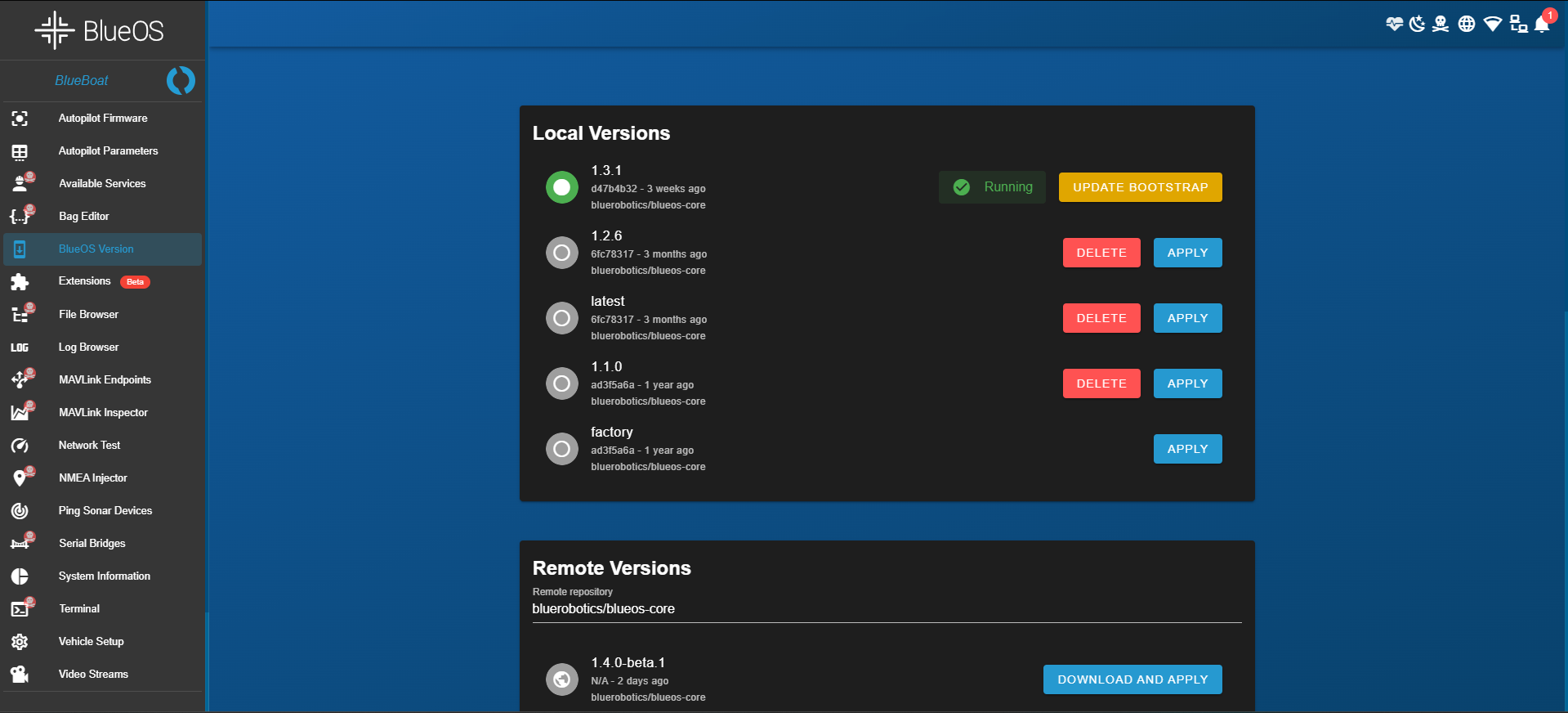Image resolution: width=1568 pixels, height=713 pixels.
Task: Click the Video Streams camera icon
Action: 20,675
